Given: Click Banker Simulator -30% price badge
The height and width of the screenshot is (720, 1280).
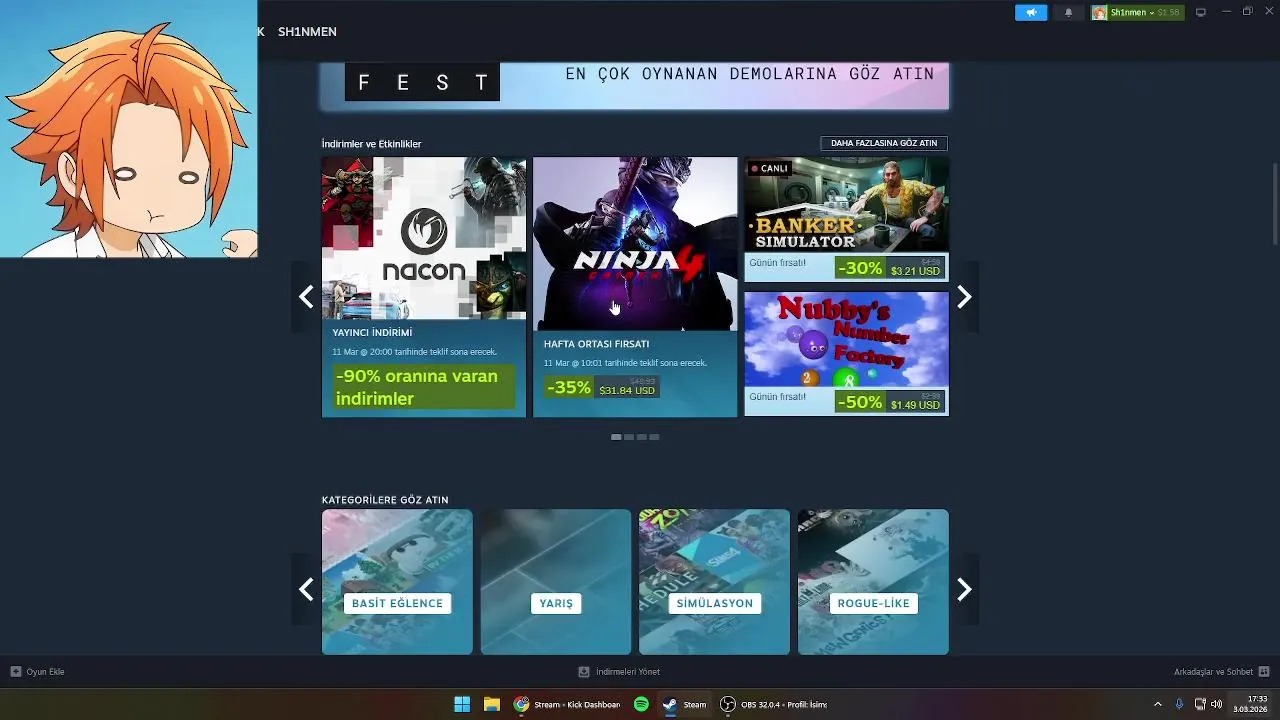Looking at the screenshot, I should tap(890, 268).
